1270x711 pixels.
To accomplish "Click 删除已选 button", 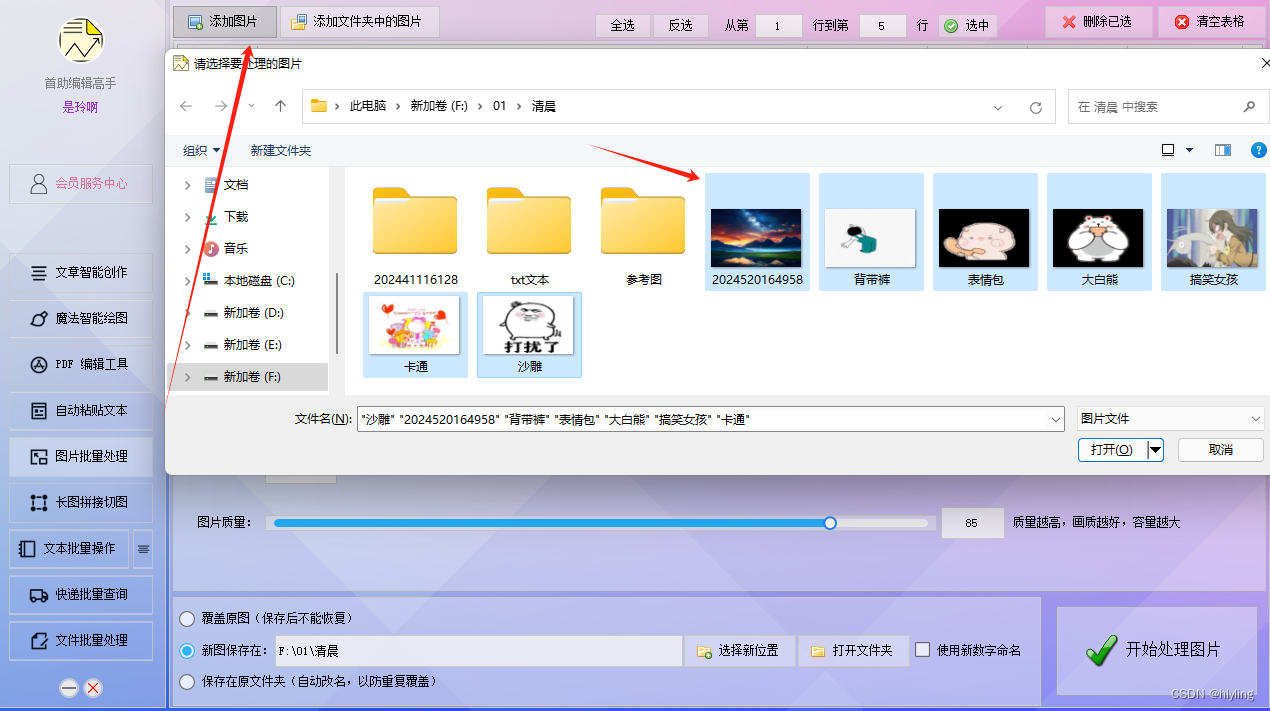I will [1097, 21].
